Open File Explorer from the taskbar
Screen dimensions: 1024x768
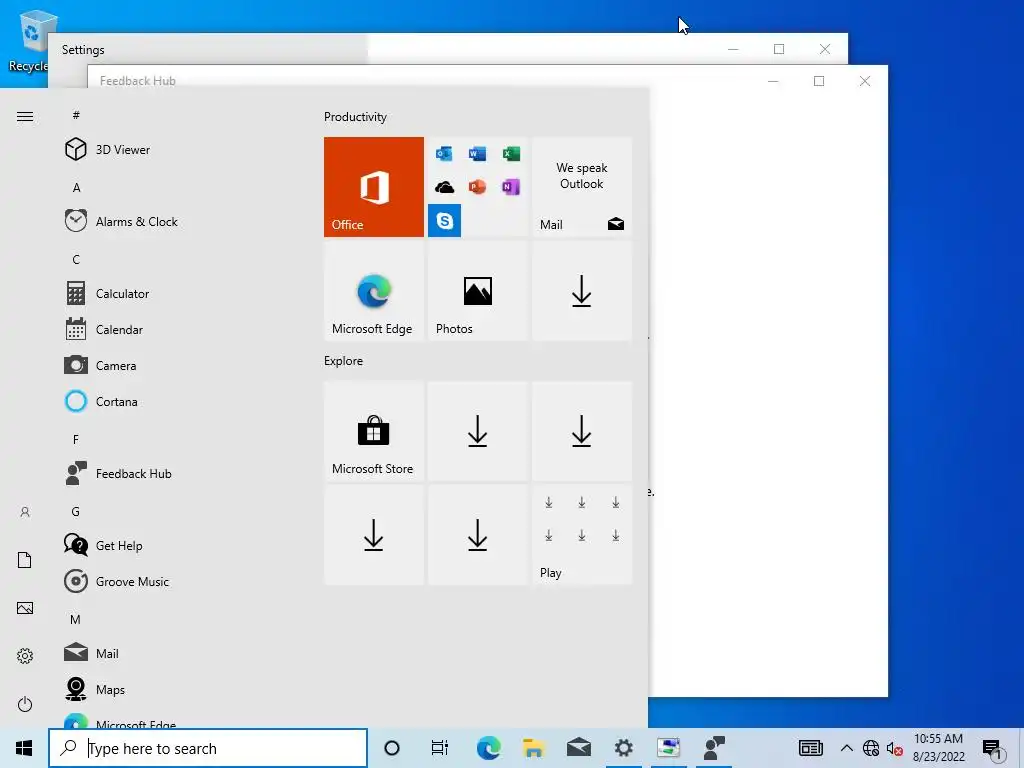pyautogui.click(x=534, y=748)
